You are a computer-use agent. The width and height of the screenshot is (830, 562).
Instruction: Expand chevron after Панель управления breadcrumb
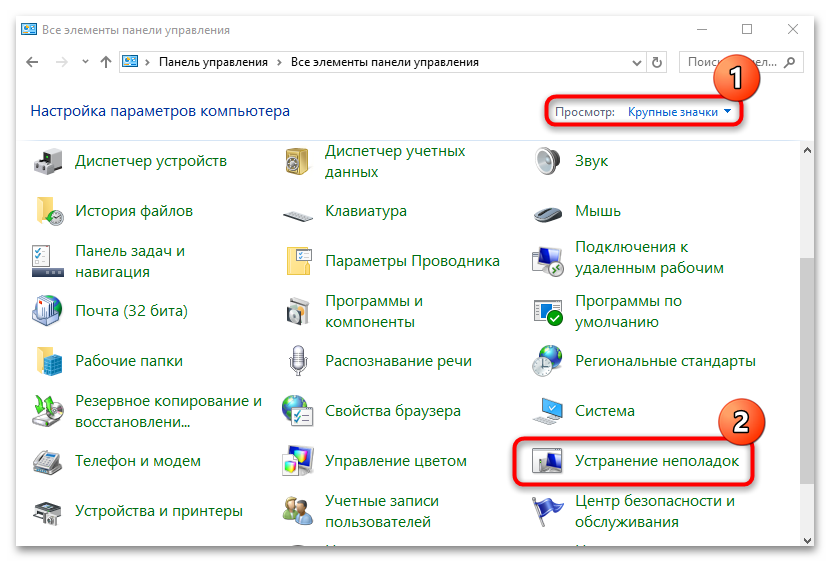[279, 62]
